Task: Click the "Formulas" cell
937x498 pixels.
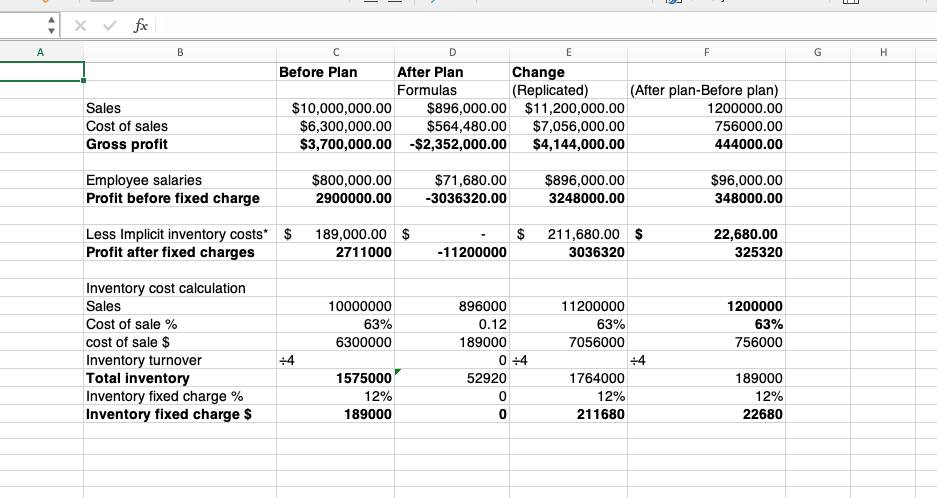Action: point(452,90)
